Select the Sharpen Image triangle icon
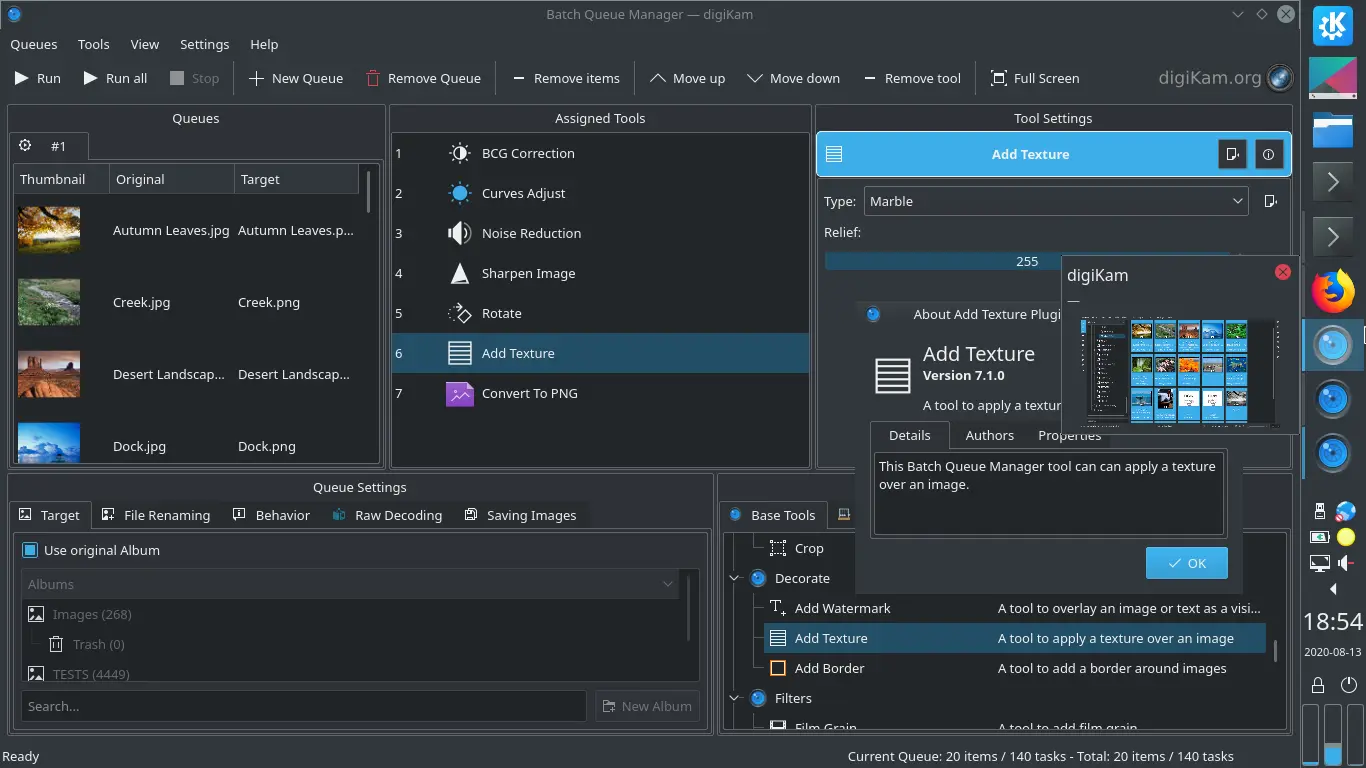Screen dimensions: 1366x768 (459, 273)
